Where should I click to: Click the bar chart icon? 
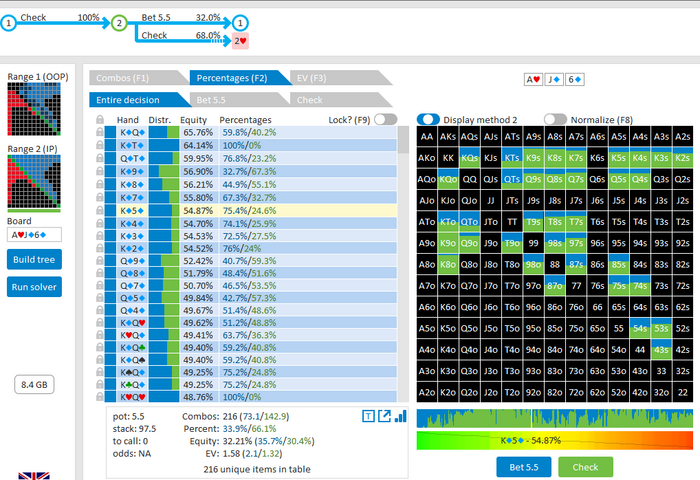click(401, 416)
